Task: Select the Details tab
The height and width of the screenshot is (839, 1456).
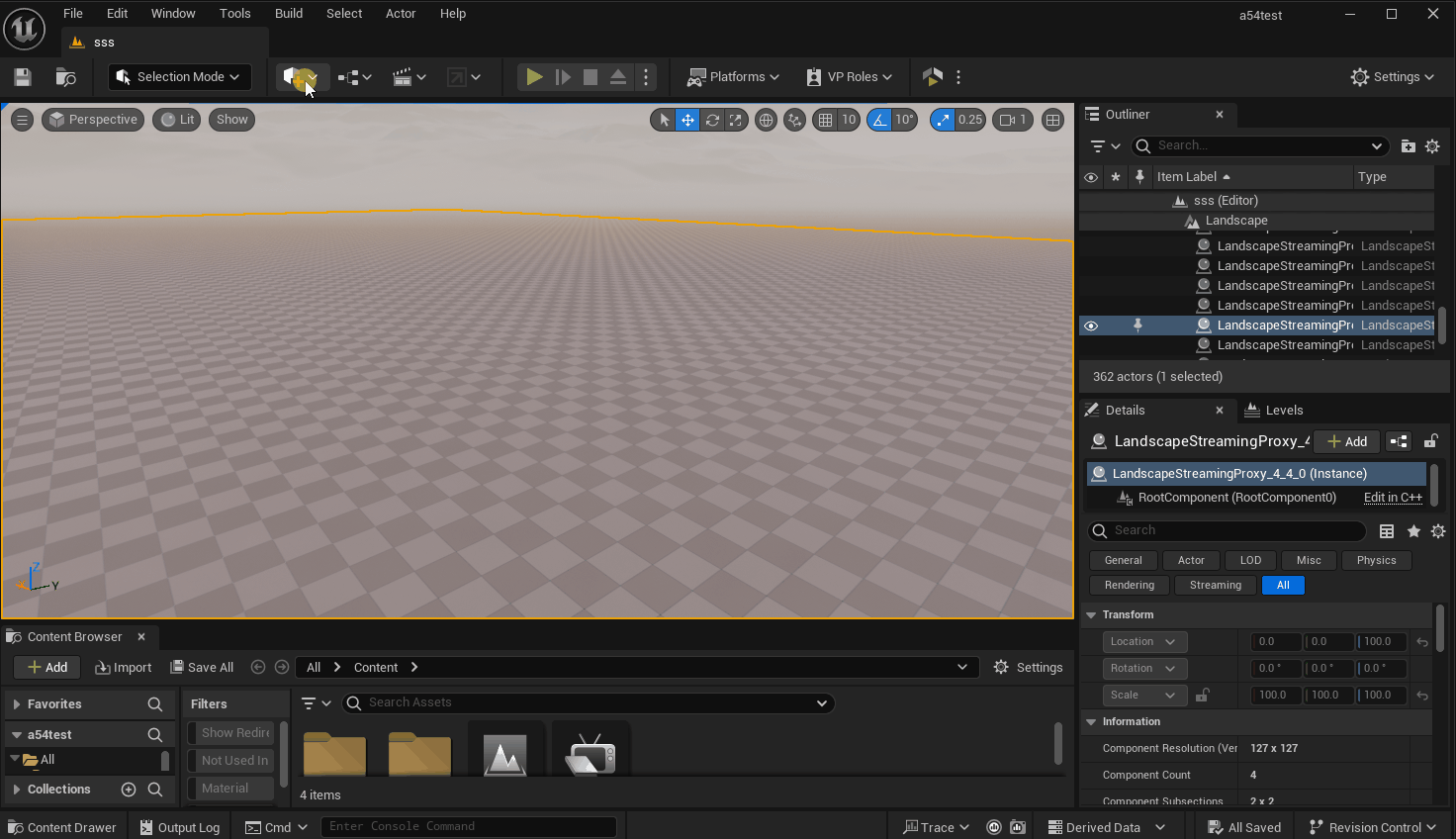Action: pyautogui.click(x=1125, y=411)
